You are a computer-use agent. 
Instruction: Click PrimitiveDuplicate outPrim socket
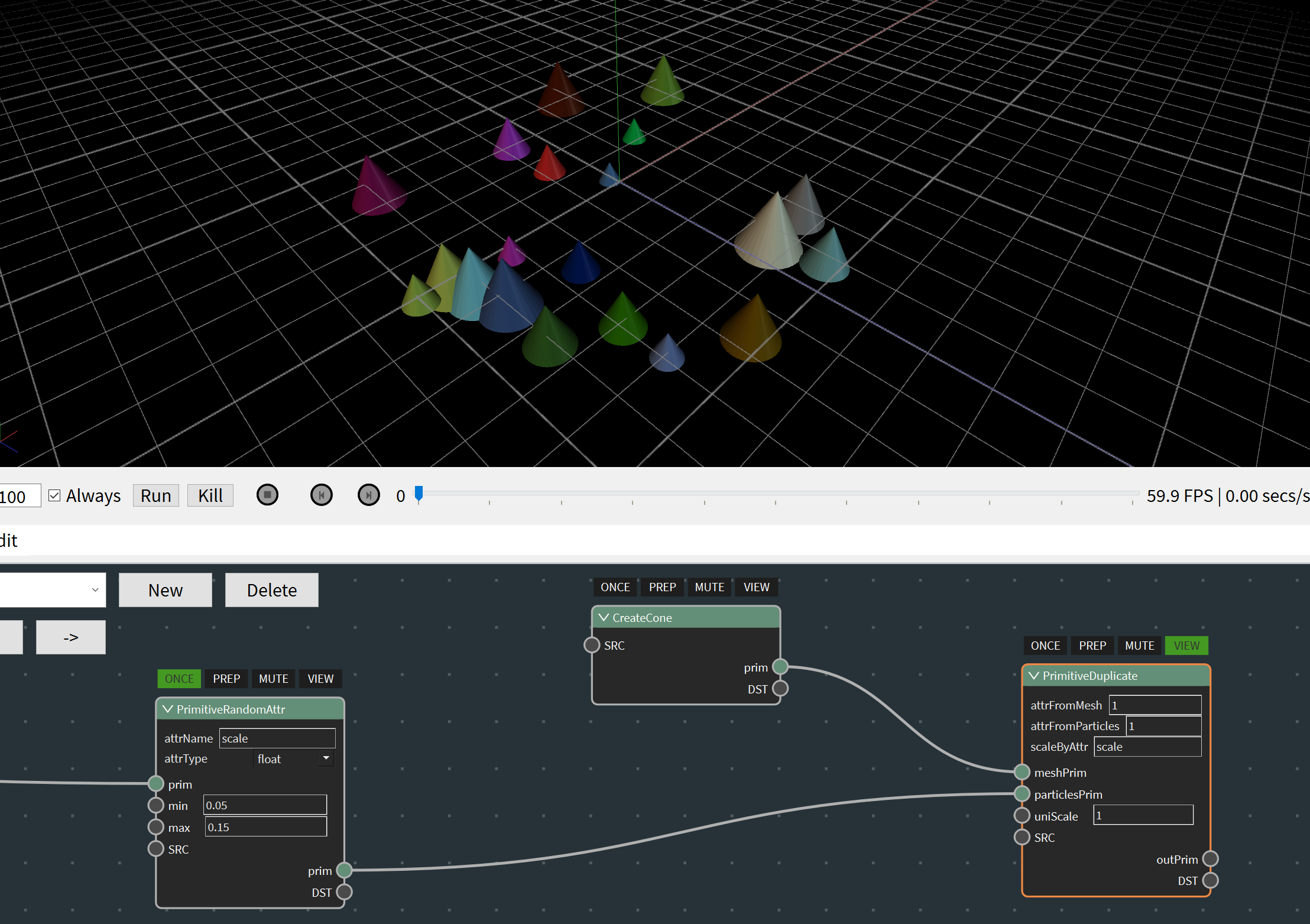pos(1211,859)
